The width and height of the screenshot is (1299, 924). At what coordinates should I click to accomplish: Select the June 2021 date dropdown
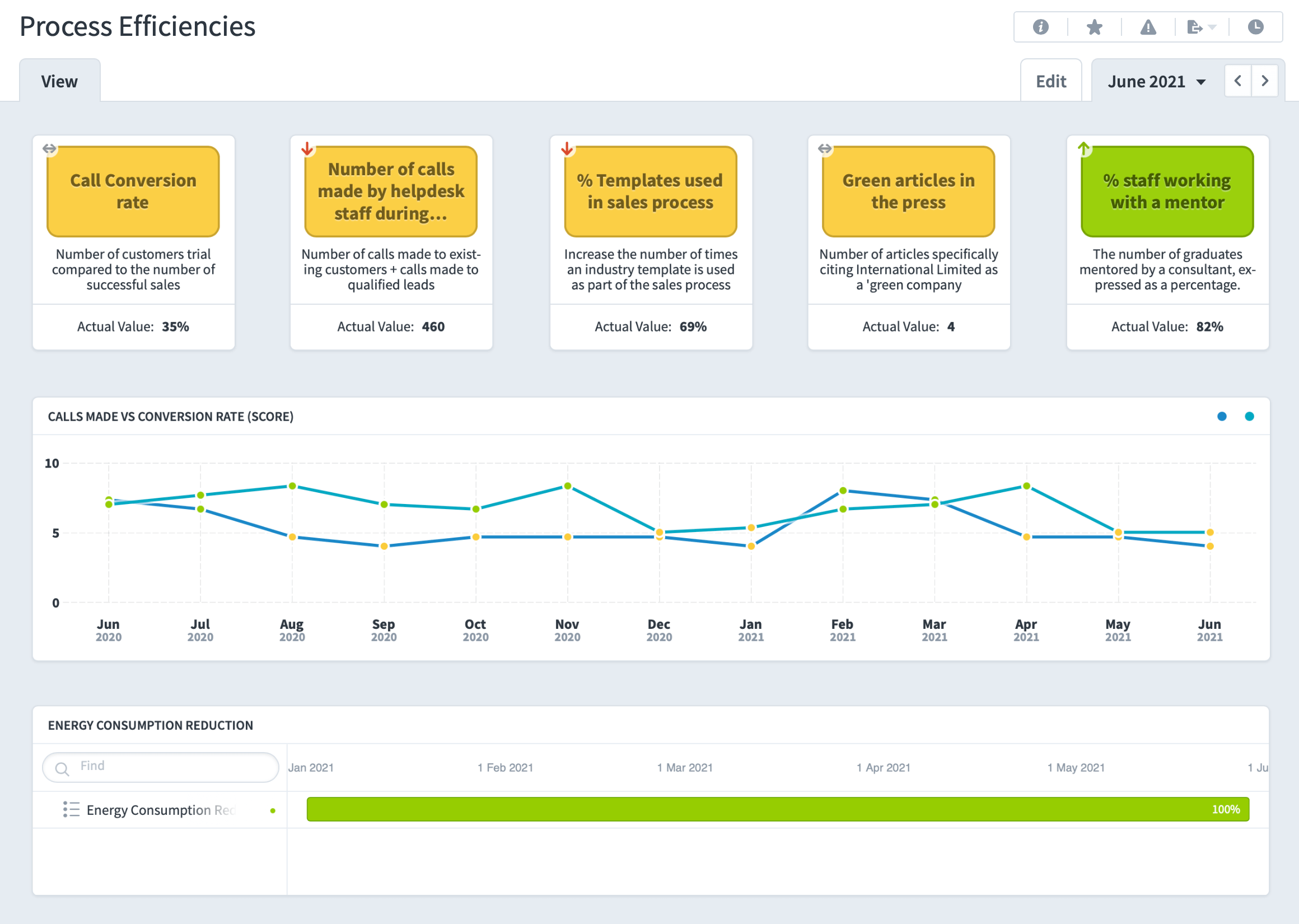(1156, 80)
